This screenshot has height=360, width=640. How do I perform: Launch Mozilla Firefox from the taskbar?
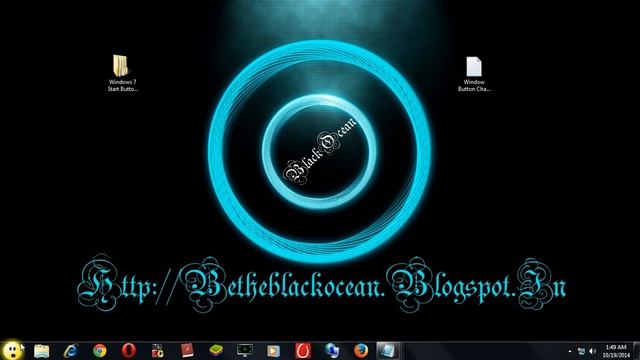click(x=361, y=351)
